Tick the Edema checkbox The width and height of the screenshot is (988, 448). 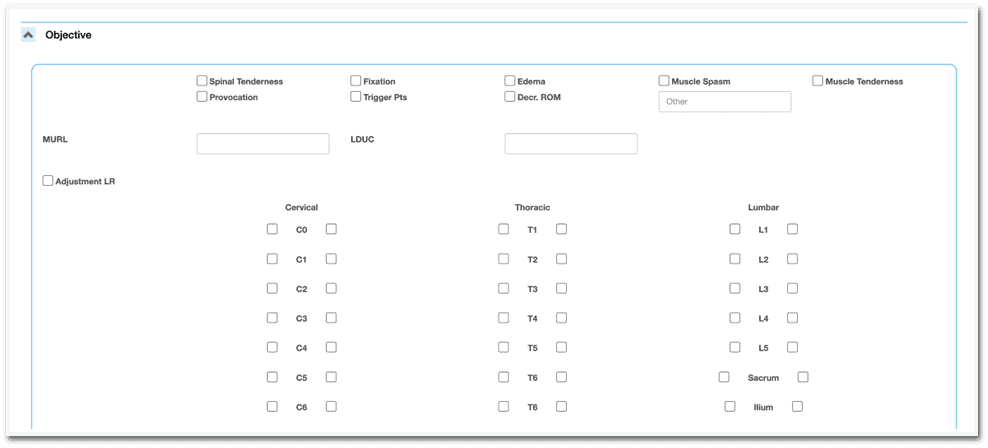510,81
